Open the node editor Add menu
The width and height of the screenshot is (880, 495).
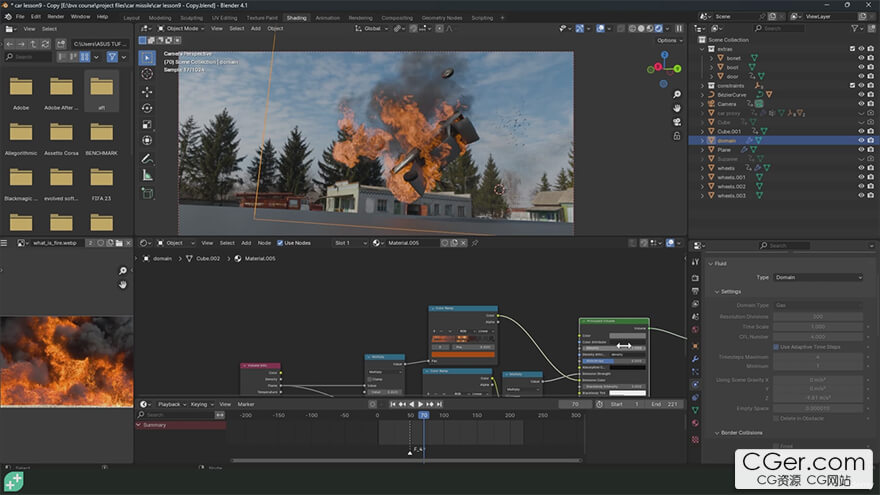tap(246, 243)
